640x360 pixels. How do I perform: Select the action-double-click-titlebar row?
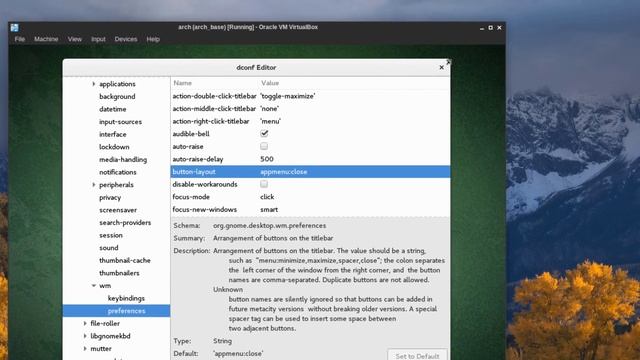(311, 96)
